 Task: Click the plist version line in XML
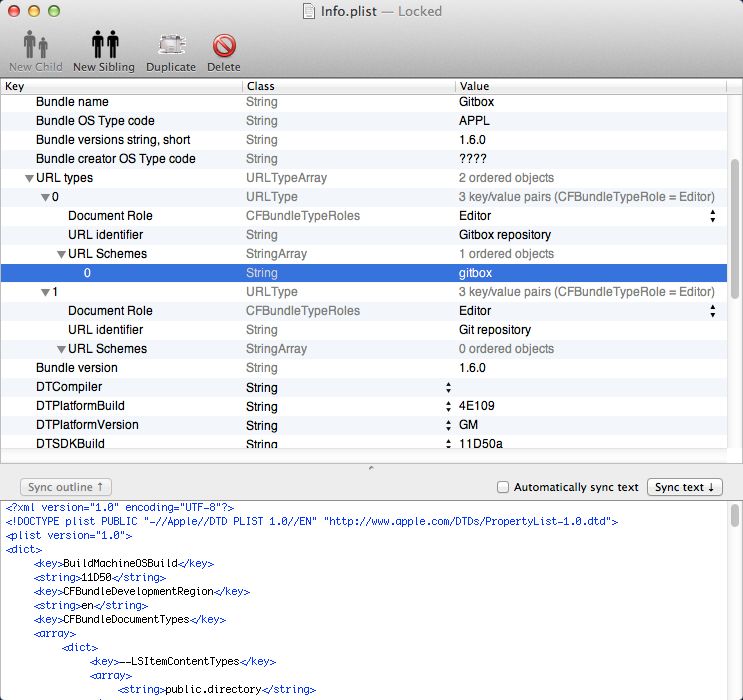(x=69, y=536)
